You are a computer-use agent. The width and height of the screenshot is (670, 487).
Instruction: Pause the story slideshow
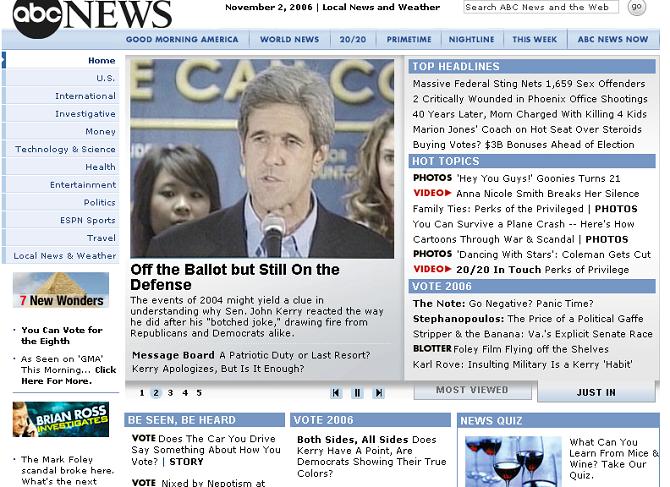pyautogui.click(x=357, y=393)
